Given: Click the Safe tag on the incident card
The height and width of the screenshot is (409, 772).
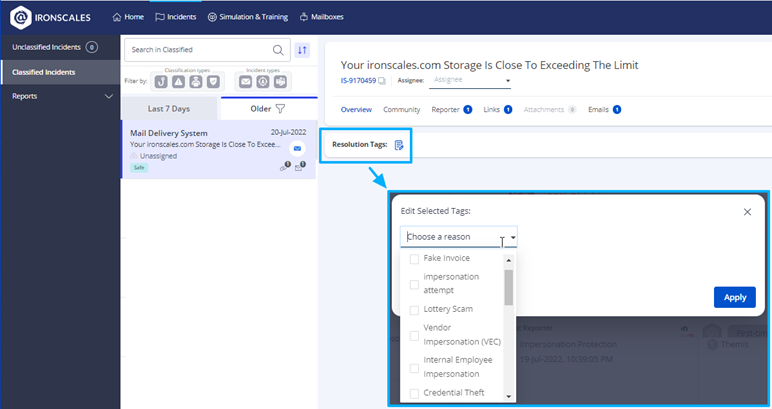Looking at the screenshot, I should pyautogui.click(x=139, y=168).
